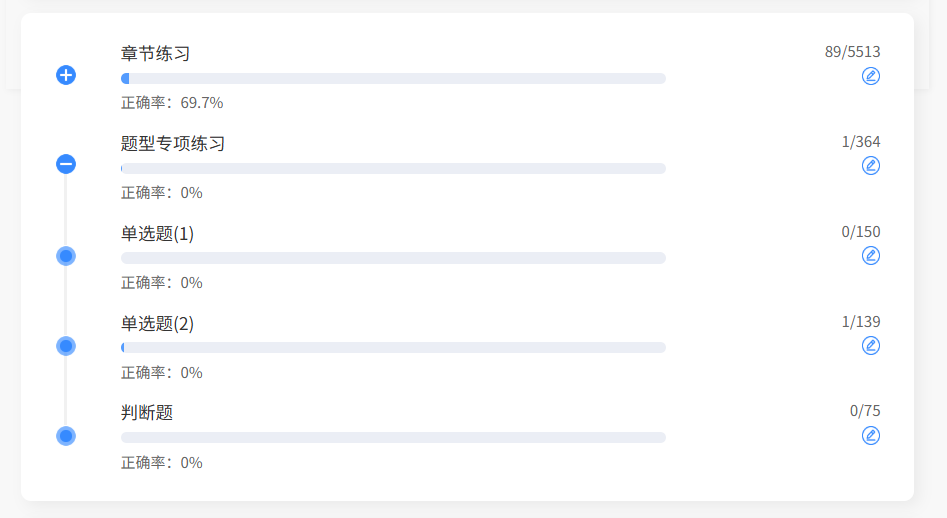
Task: Click the timeline dot beside 判断题
Action: coord(66,436)
